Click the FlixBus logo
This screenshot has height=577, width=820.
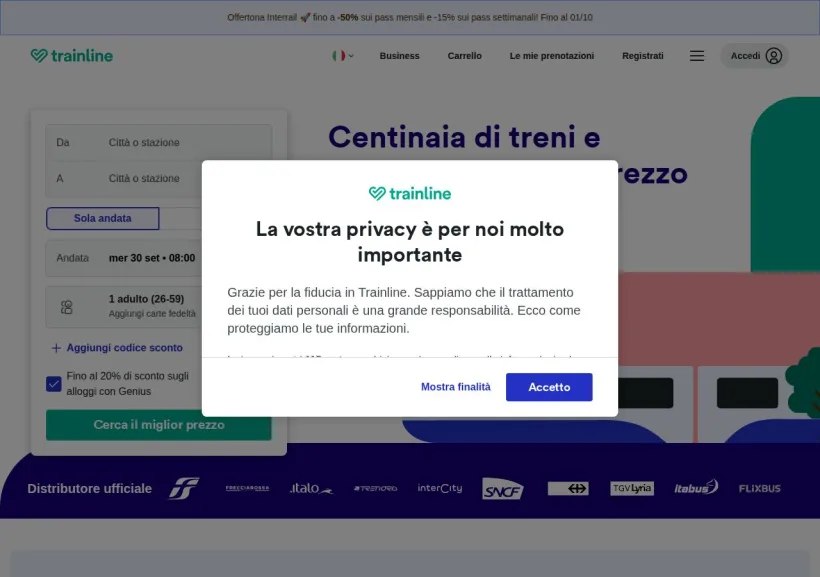tap(759, 488)
